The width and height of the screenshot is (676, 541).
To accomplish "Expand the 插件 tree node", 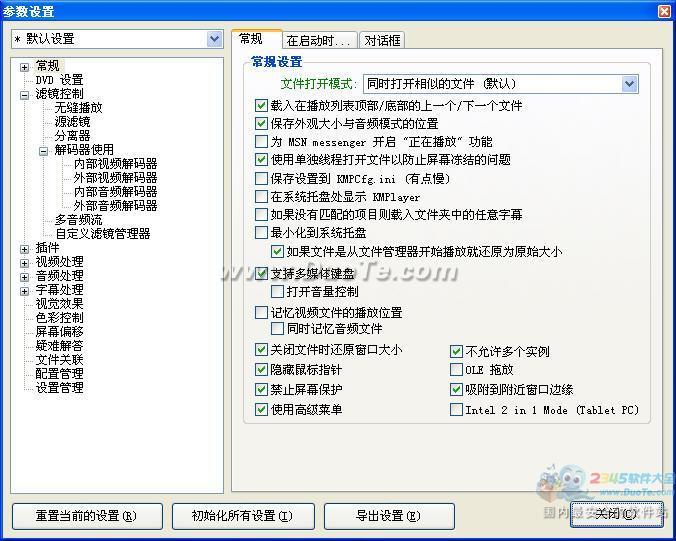I will coord(25,249).
